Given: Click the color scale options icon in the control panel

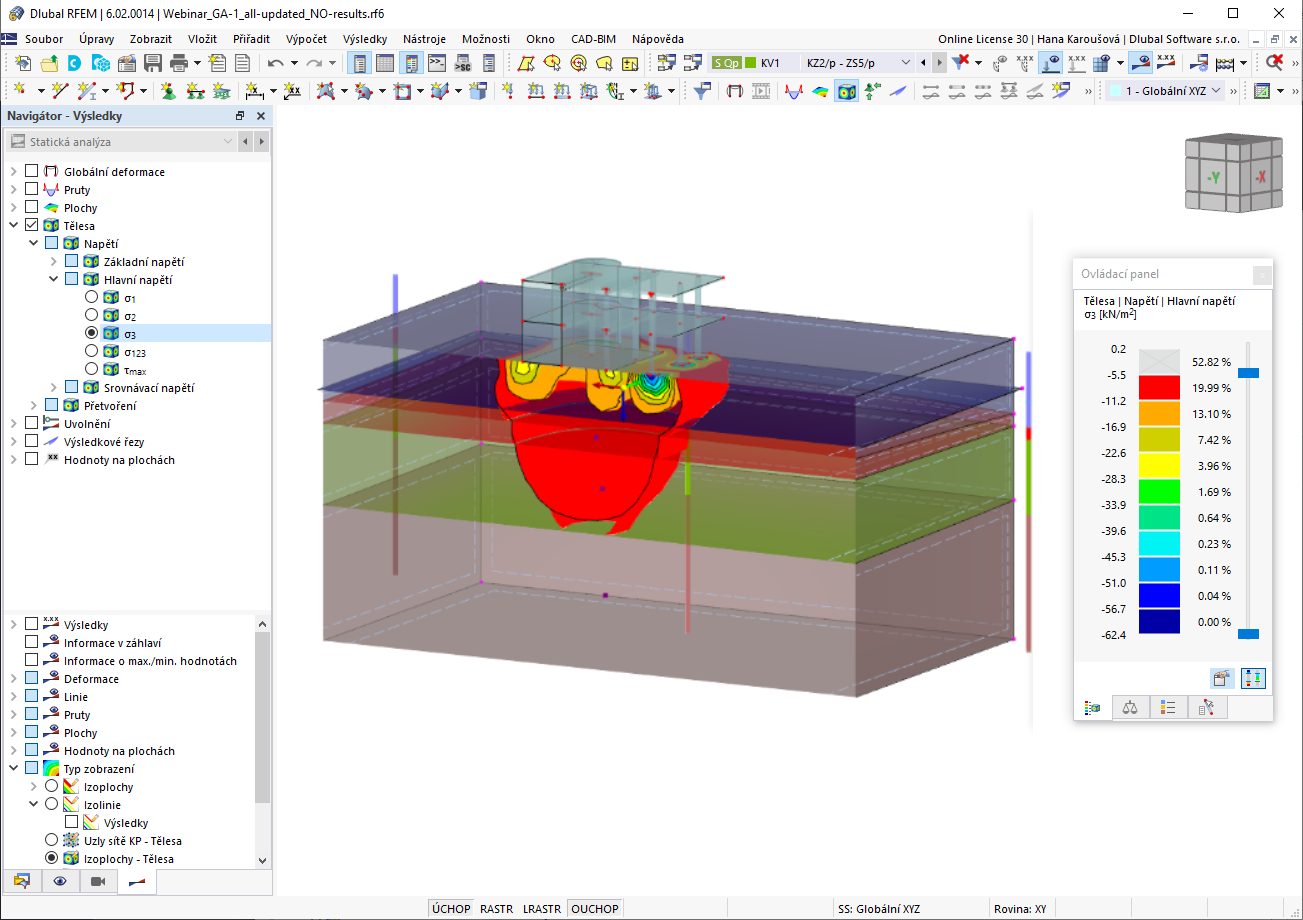Looking at the screenshot, I should (x=1253, y=678).
